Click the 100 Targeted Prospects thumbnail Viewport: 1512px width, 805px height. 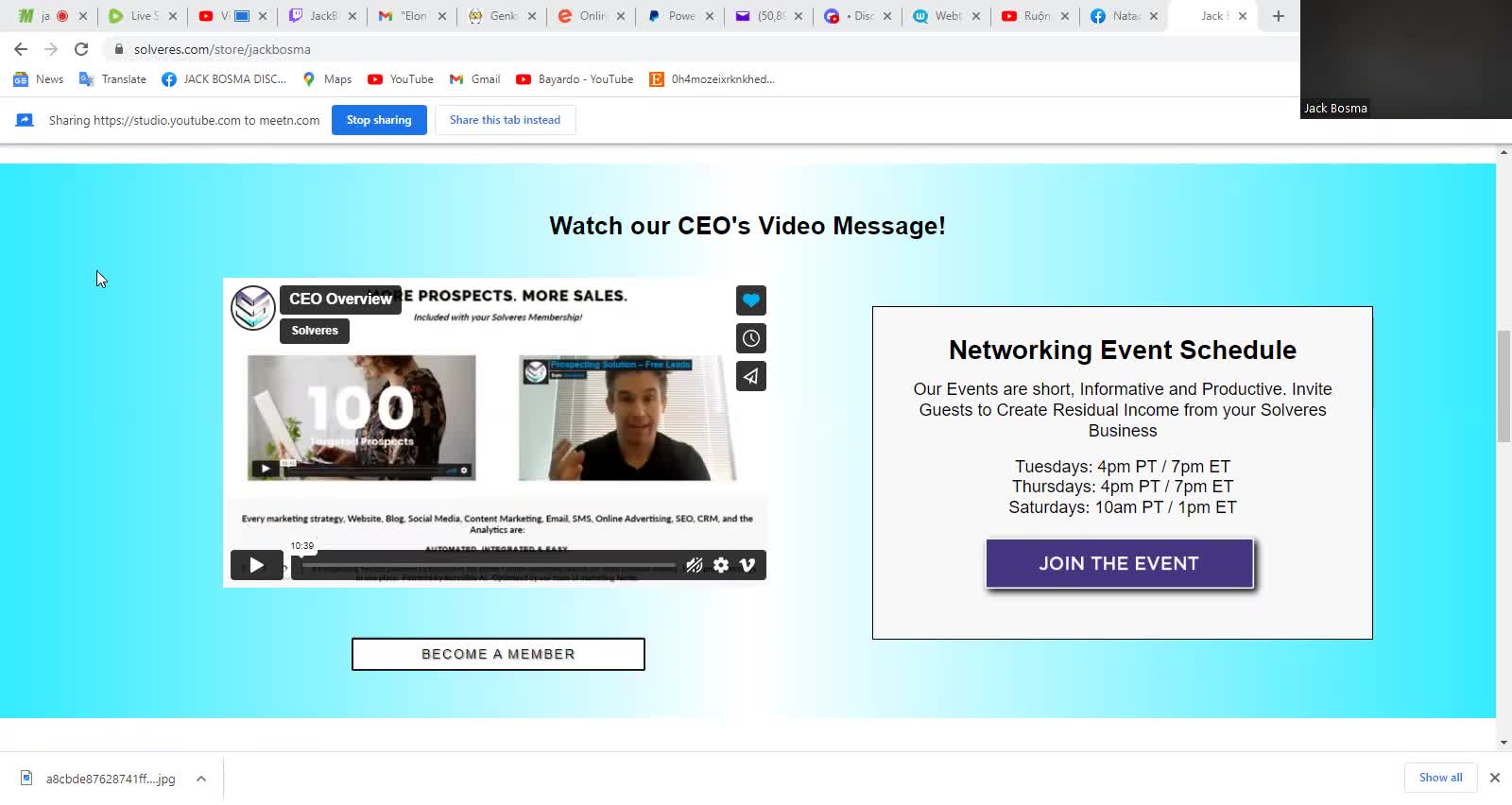pos(362,418)
